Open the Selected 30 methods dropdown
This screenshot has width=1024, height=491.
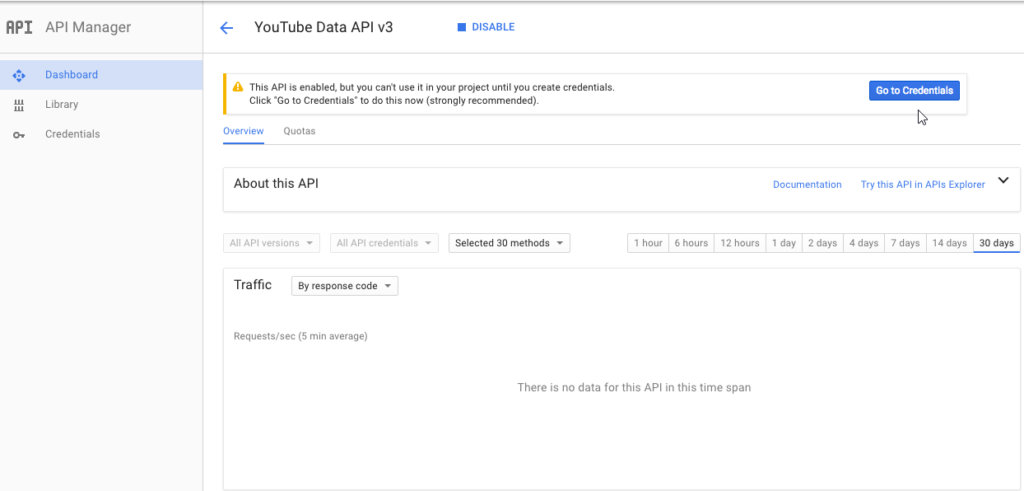[x=509, y=243]
